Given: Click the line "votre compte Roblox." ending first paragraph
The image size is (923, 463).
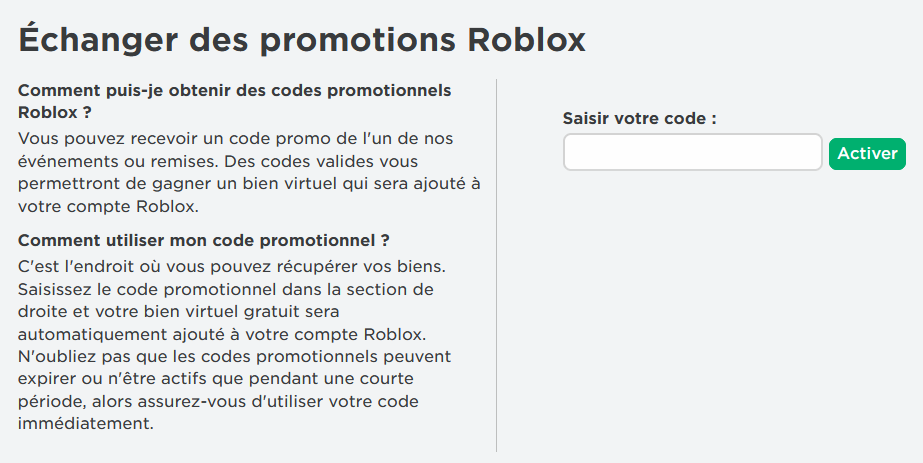Looking at the screenshot, I should tap(109, 207).
